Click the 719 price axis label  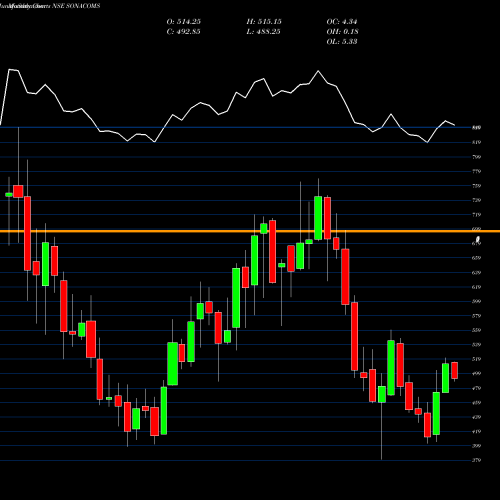click(x=477, y=215)
